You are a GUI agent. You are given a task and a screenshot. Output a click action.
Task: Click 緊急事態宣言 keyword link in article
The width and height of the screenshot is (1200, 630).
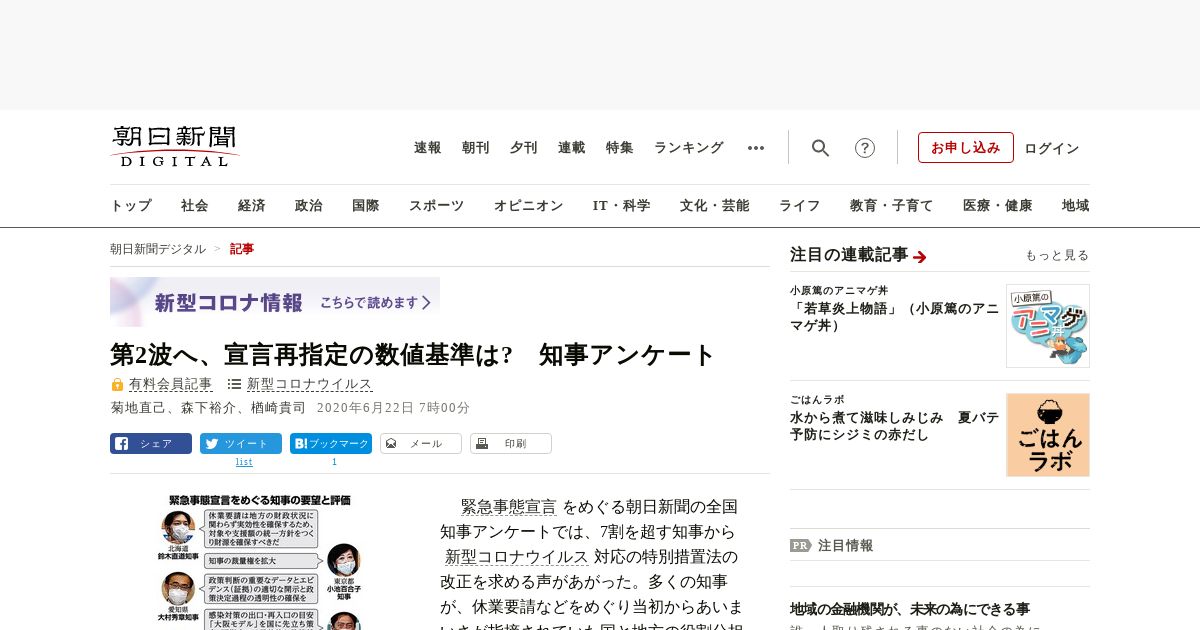(x=509, y=507)
